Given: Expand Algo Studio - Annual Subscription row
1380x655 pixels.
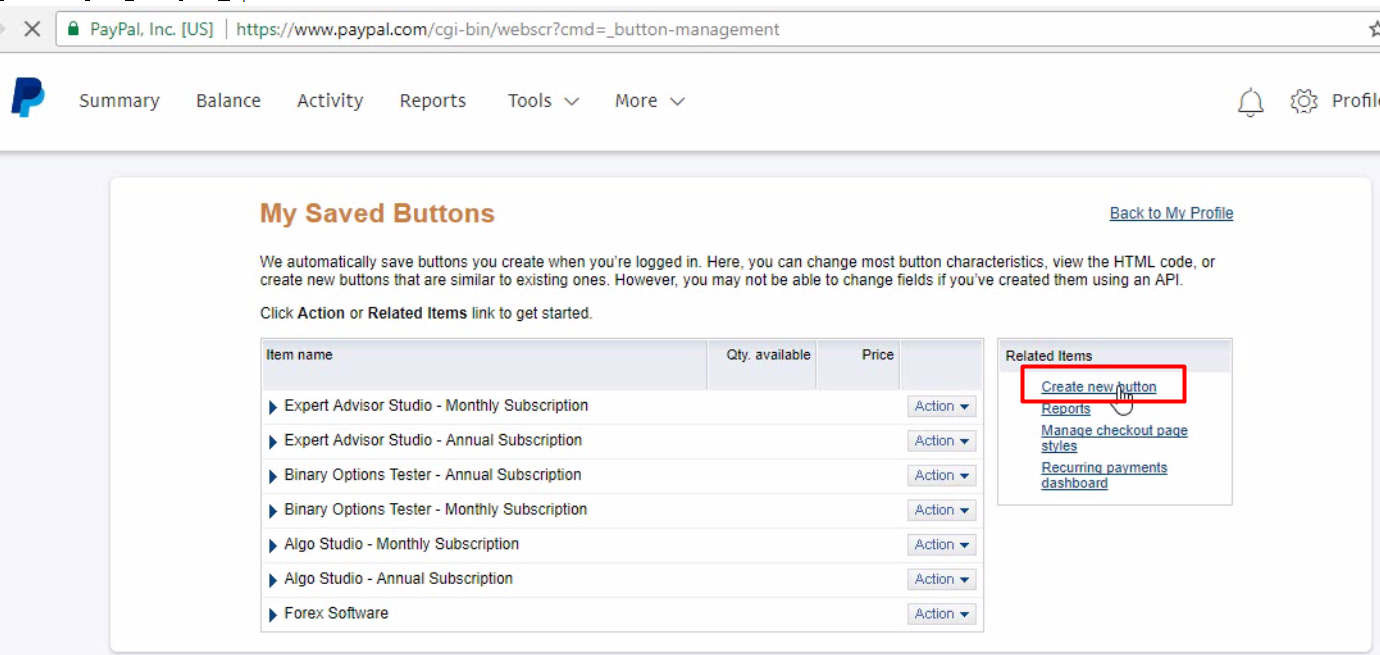Looking at the screenshot, I should [273, 580].
